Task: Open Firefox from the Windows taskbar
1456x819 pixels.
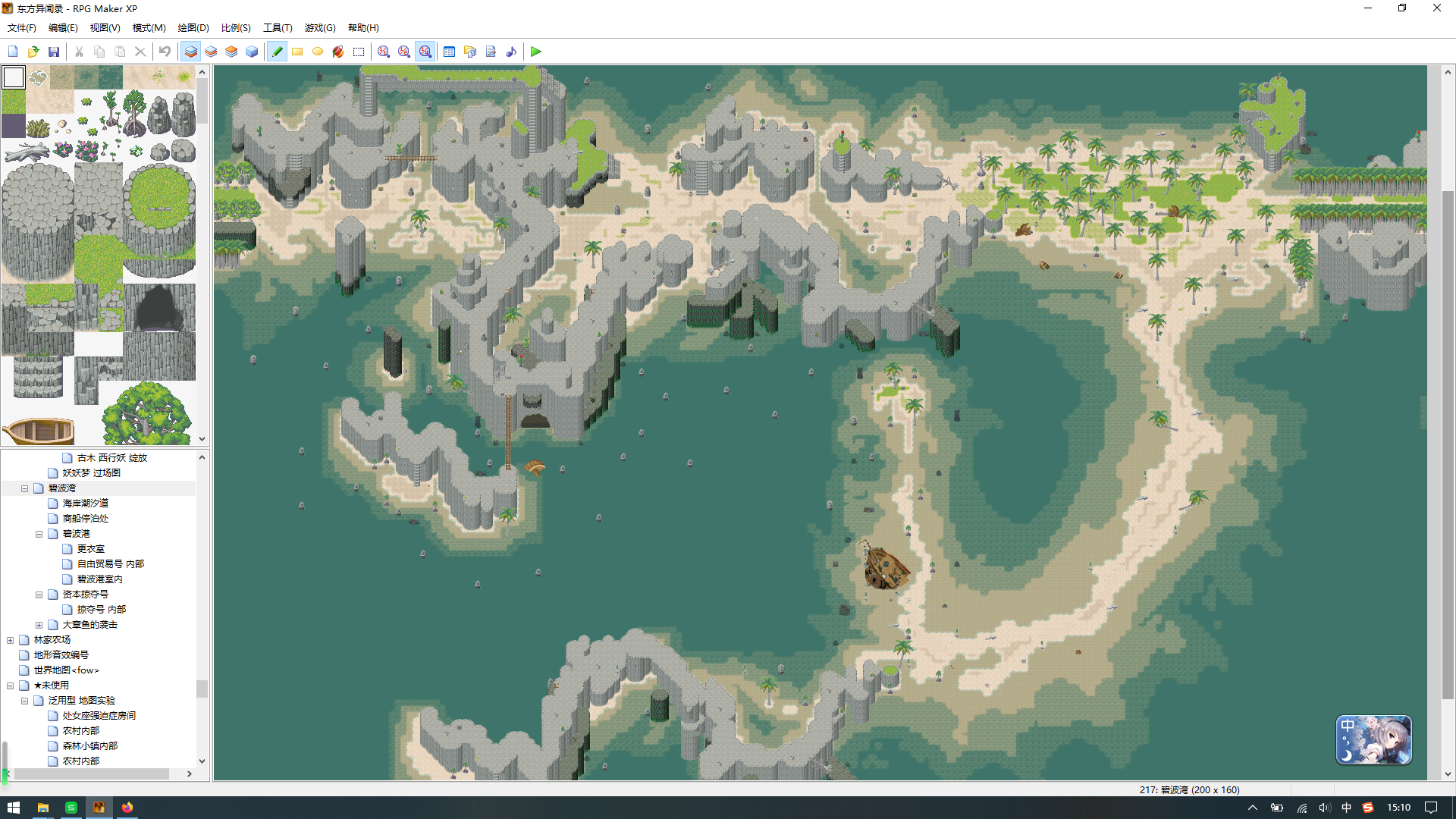Action: pos(127,808)
